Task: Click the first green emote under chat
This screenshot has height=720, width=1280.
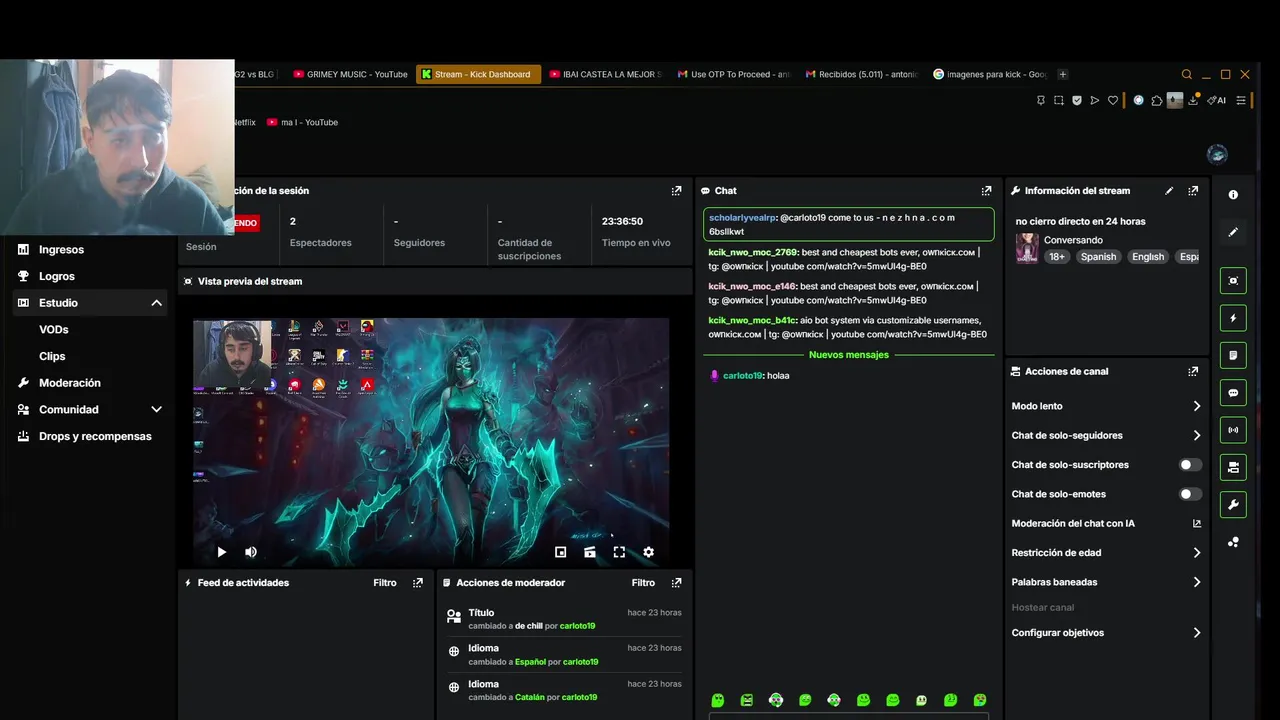Action: [x=717, y=700]
